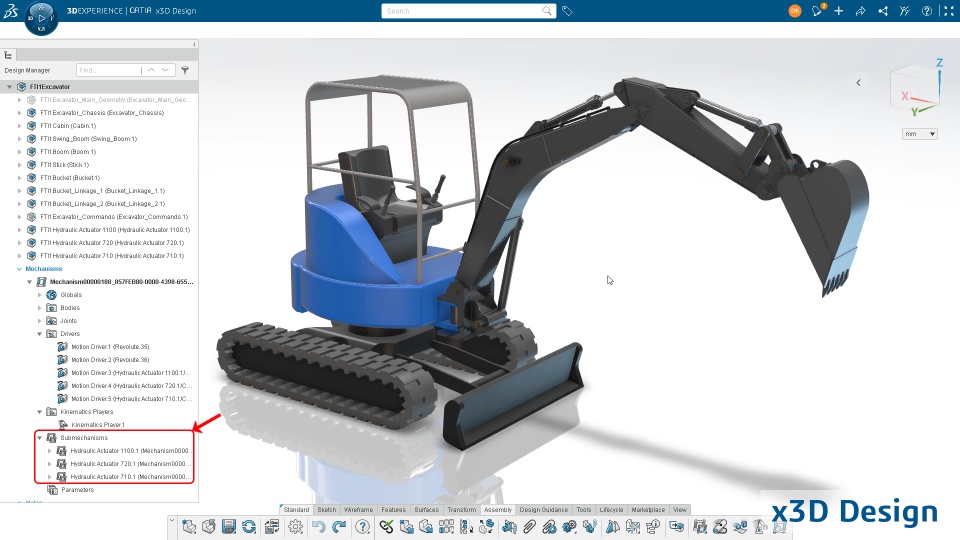Open the bottom toolbar dropdown arrow

coord(172,521)
